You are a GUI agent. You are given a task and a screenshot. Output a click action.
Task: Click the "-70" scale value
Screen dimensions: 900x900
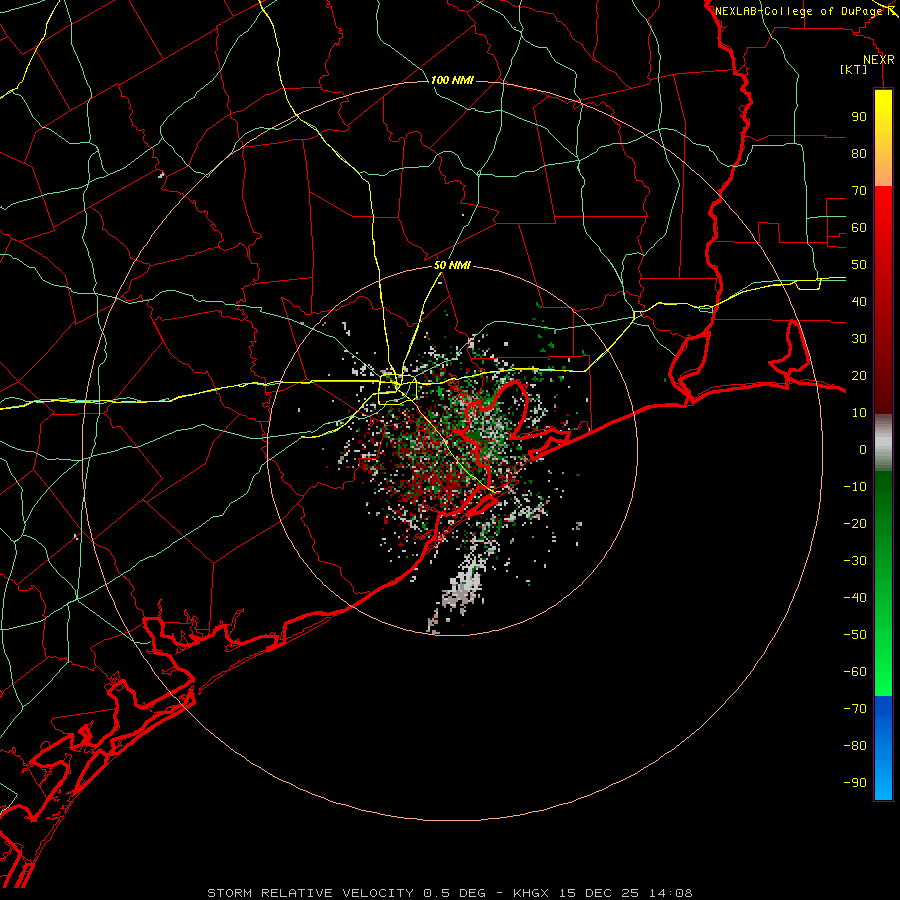tap(855, 708)
